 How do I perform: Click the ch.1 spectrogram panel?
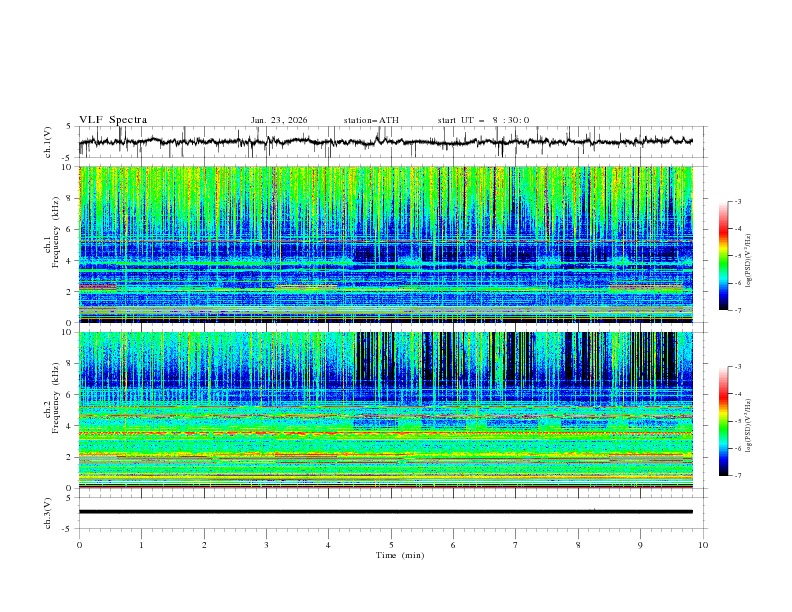click(x=385, y=244)
